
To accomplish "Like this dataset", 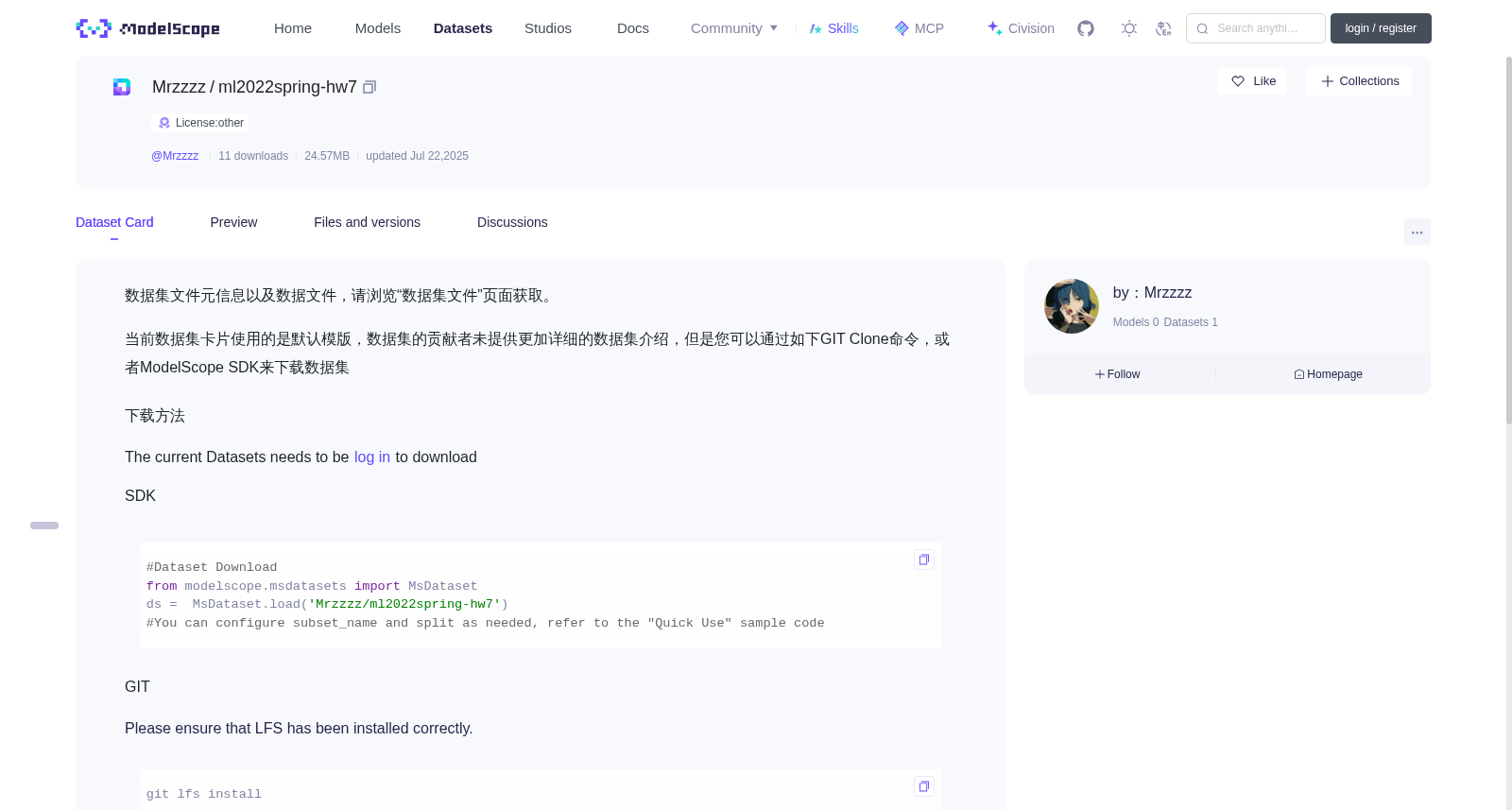I will click(1252, 81).
